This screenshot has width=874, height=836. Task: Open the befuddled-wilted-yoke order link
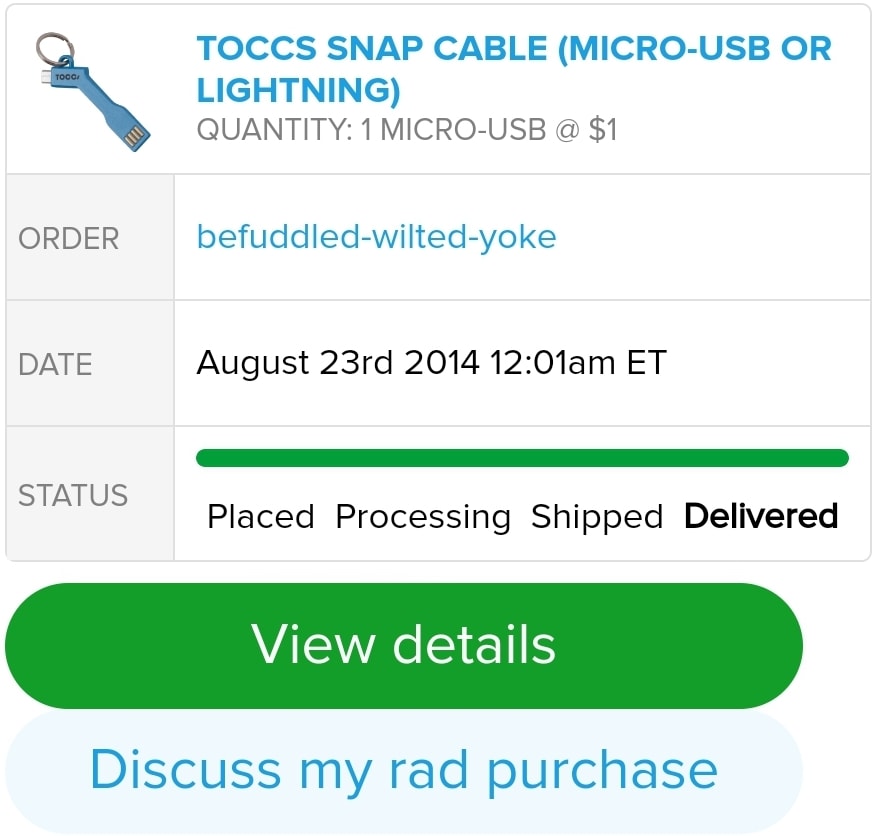coord(376,237)
